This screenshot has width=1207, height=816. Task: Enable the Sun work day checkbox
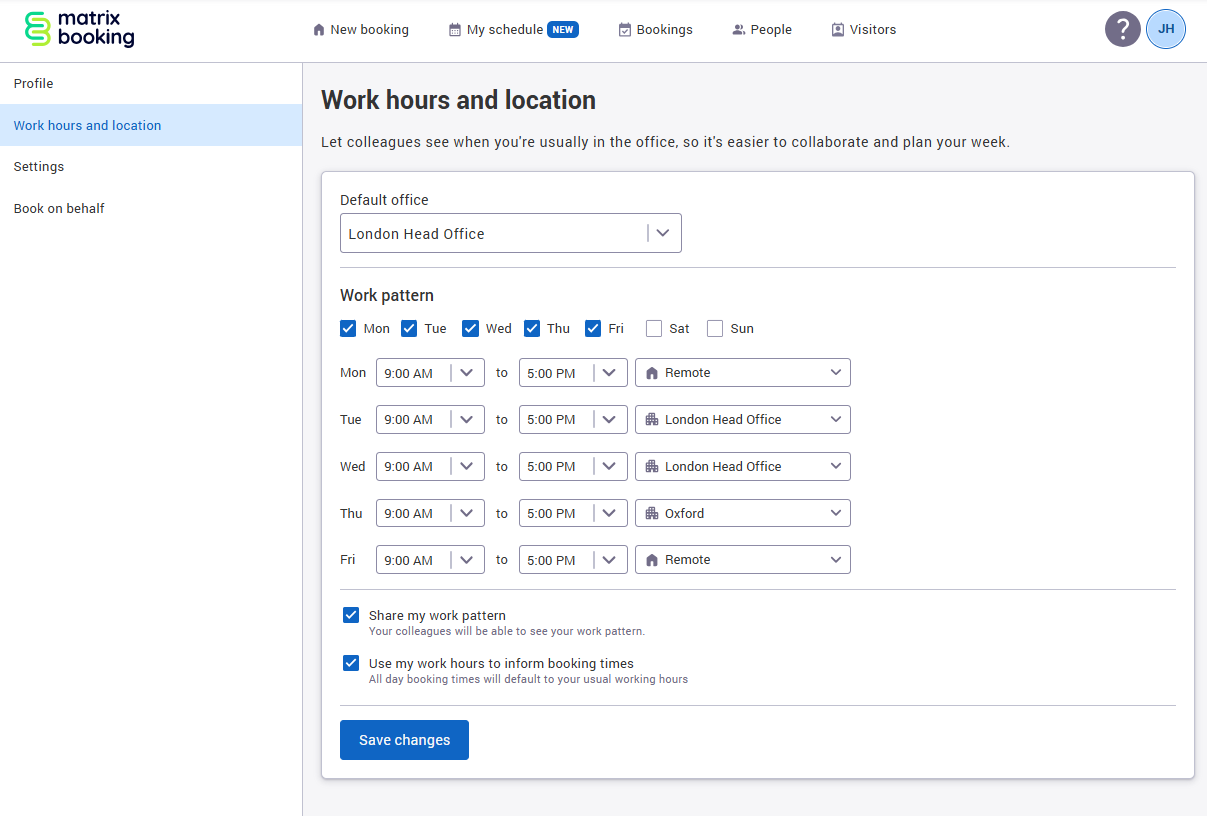coord(715,328)
